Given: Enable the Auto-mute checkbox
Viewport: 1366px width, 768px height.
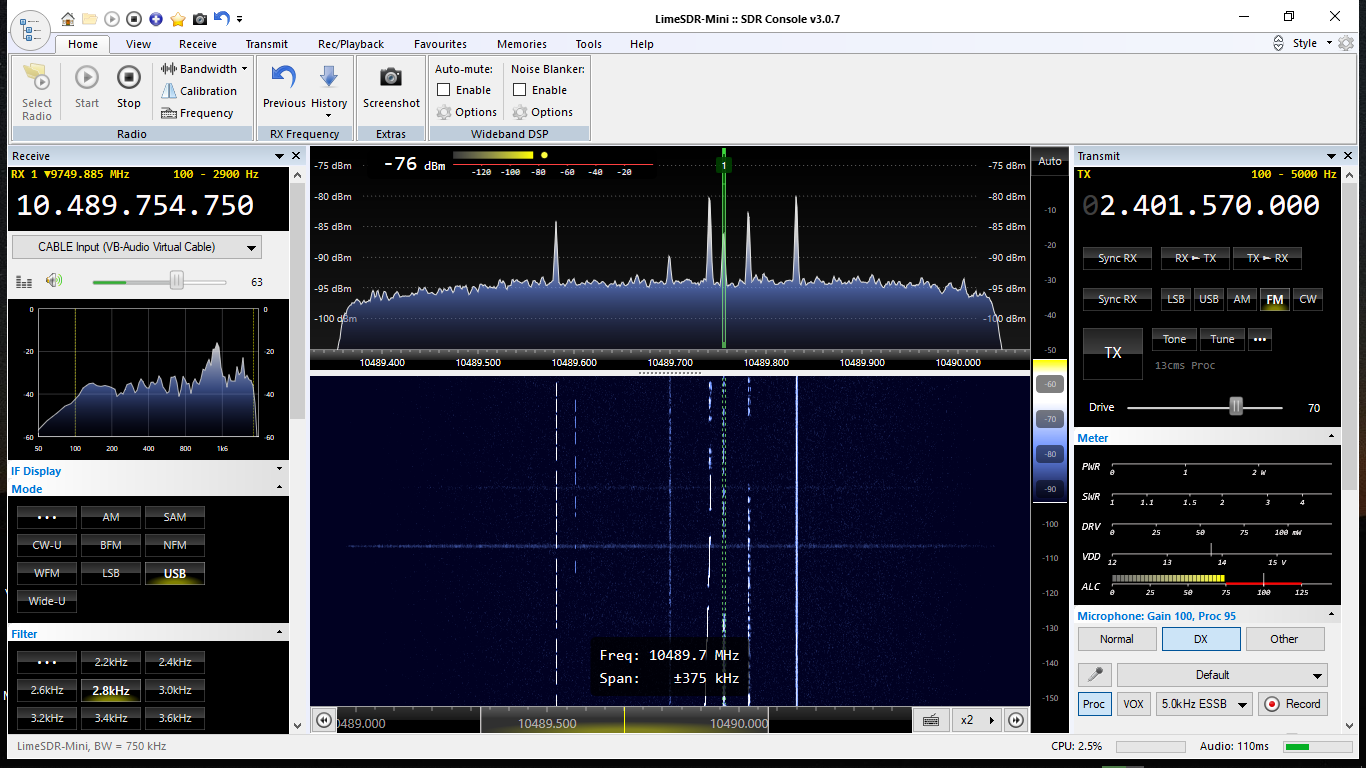Looking at the screenshot, I should point(444,90).
